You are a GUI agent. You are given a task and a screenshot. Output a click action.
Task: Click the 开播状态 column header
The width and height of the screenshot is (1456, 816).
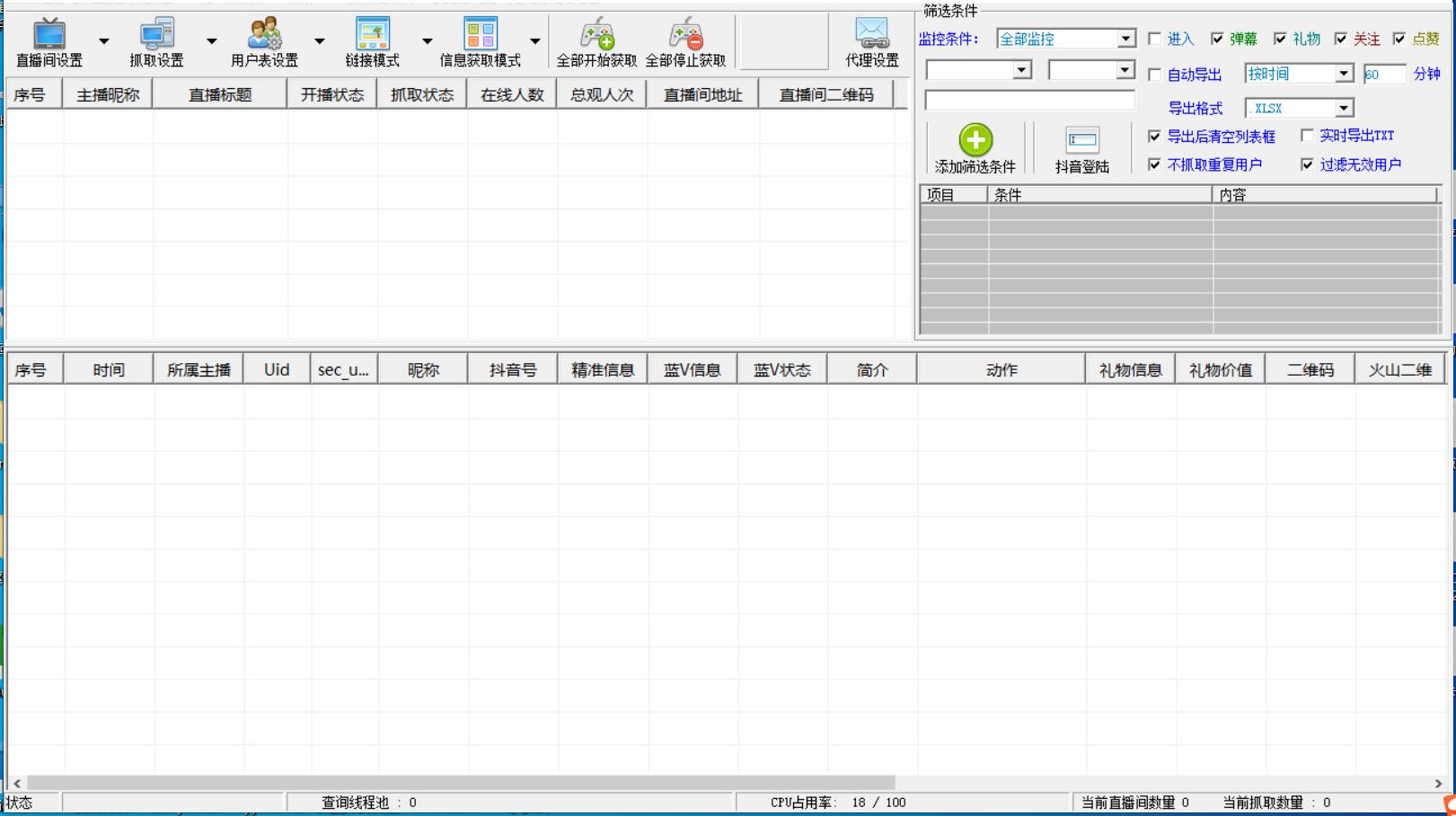point(332,94)
